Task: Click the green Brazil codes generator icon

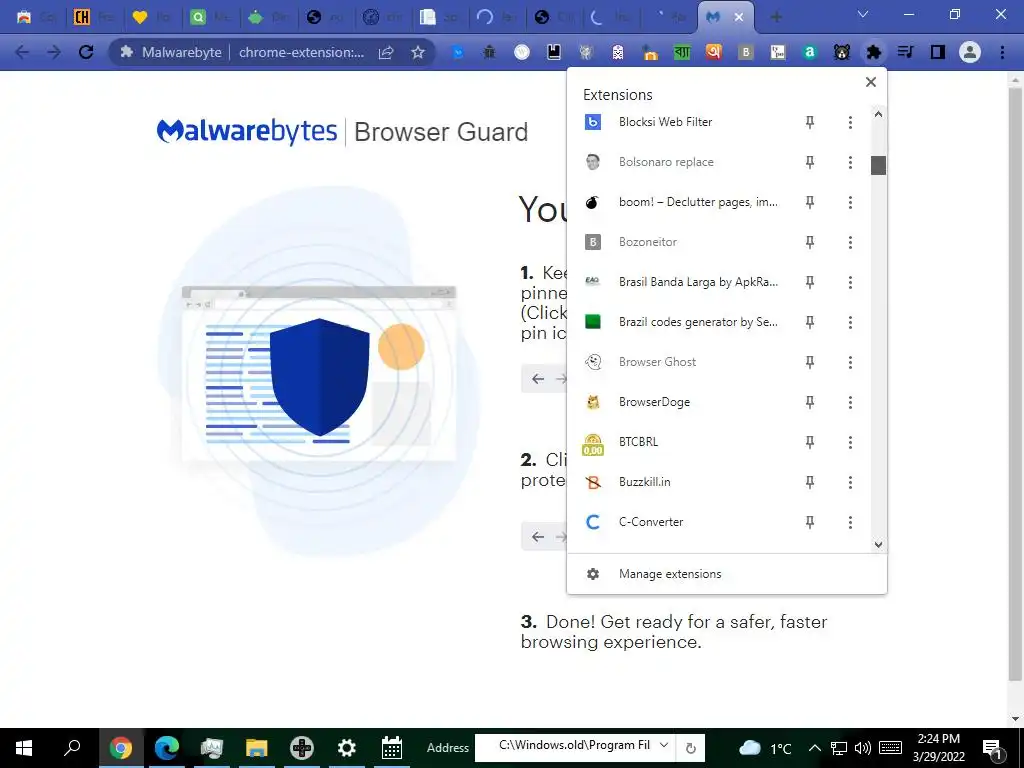Action: (x=592, y=321)
